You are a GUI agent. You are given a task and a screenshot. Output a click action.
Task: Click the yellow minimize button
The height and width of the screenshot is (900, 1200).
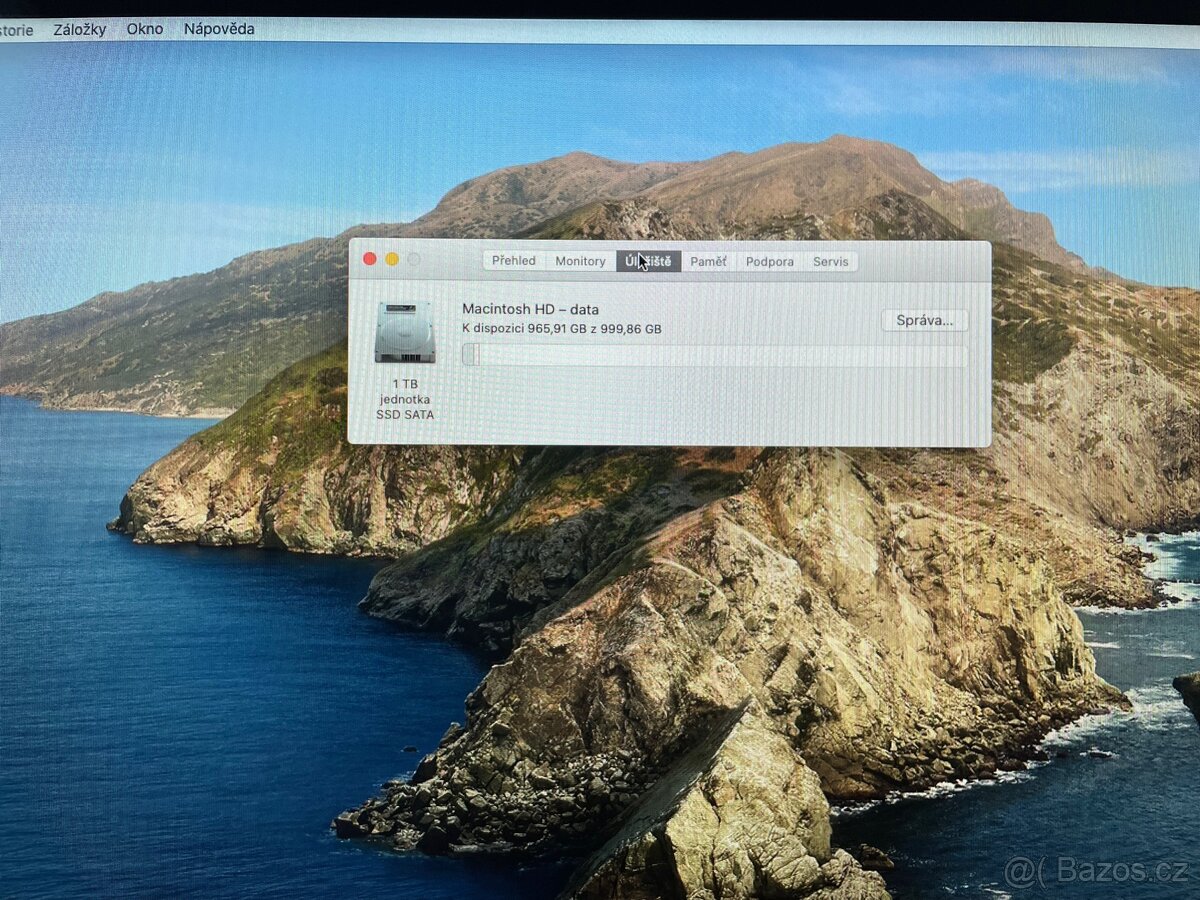[x=392, y=257]
